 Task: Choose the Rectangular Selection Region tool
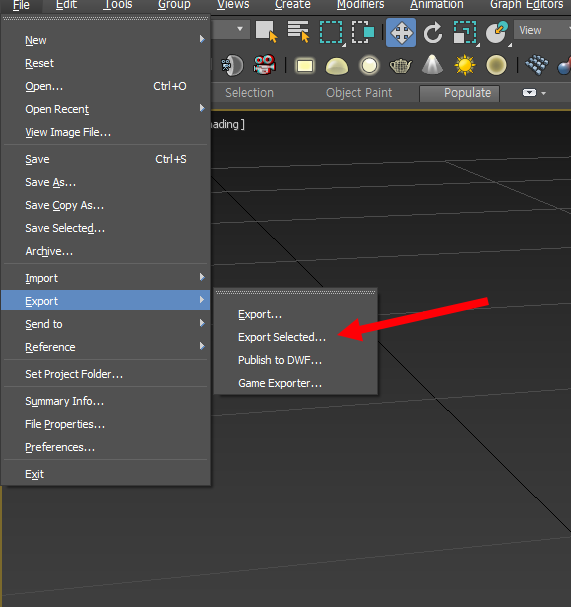[x=331, y=33]
